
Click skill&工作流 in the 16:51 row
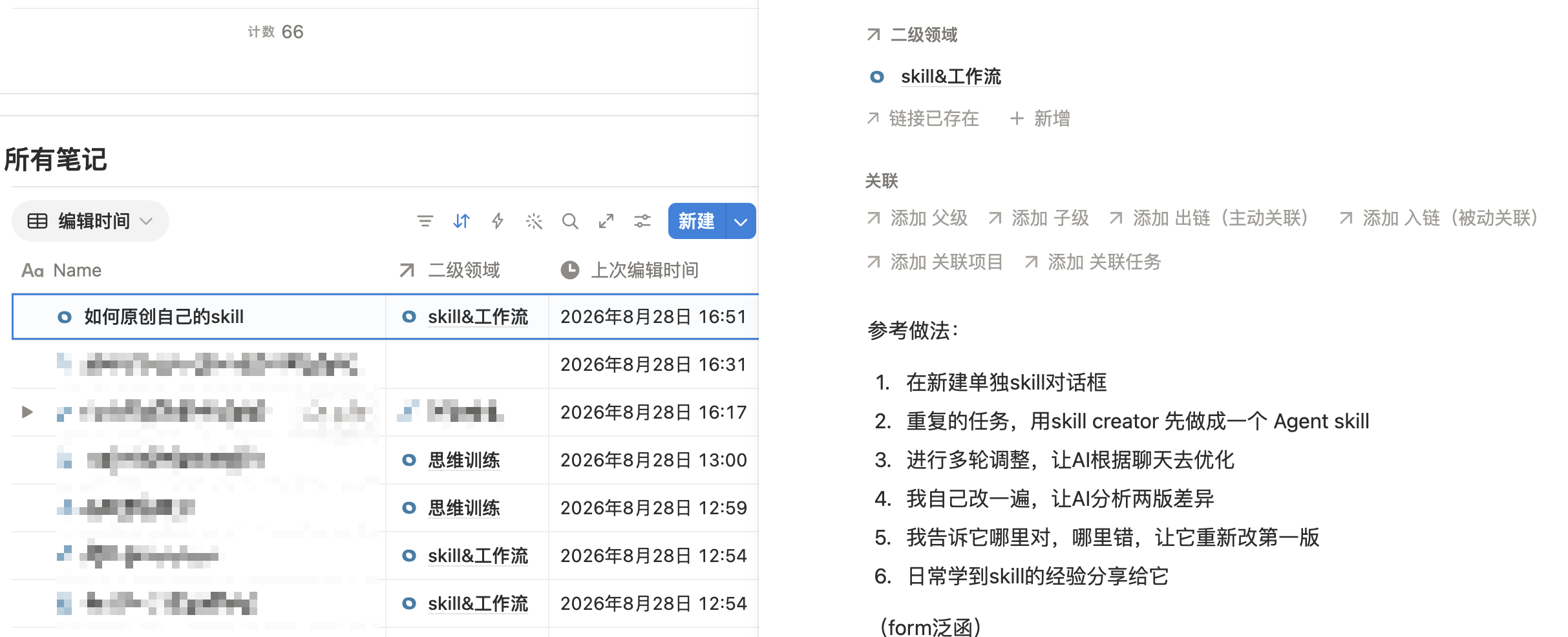coord(478,317)
